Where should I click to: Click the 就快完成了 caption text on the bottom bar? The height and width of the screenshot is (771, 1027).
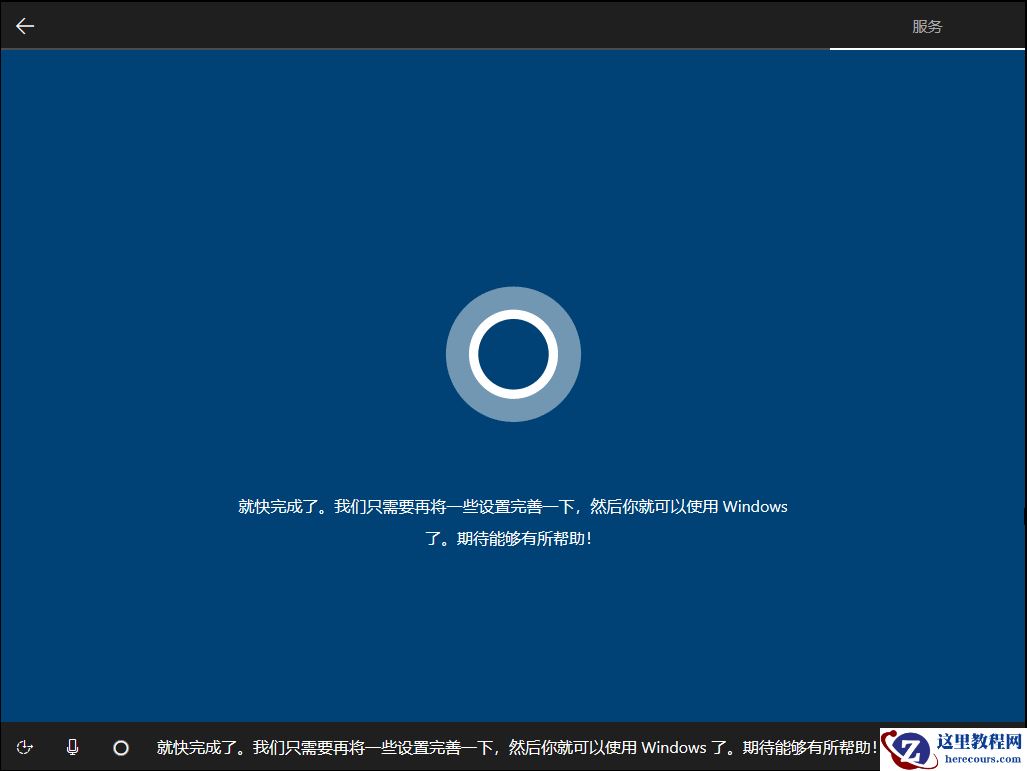click(515, 747)
